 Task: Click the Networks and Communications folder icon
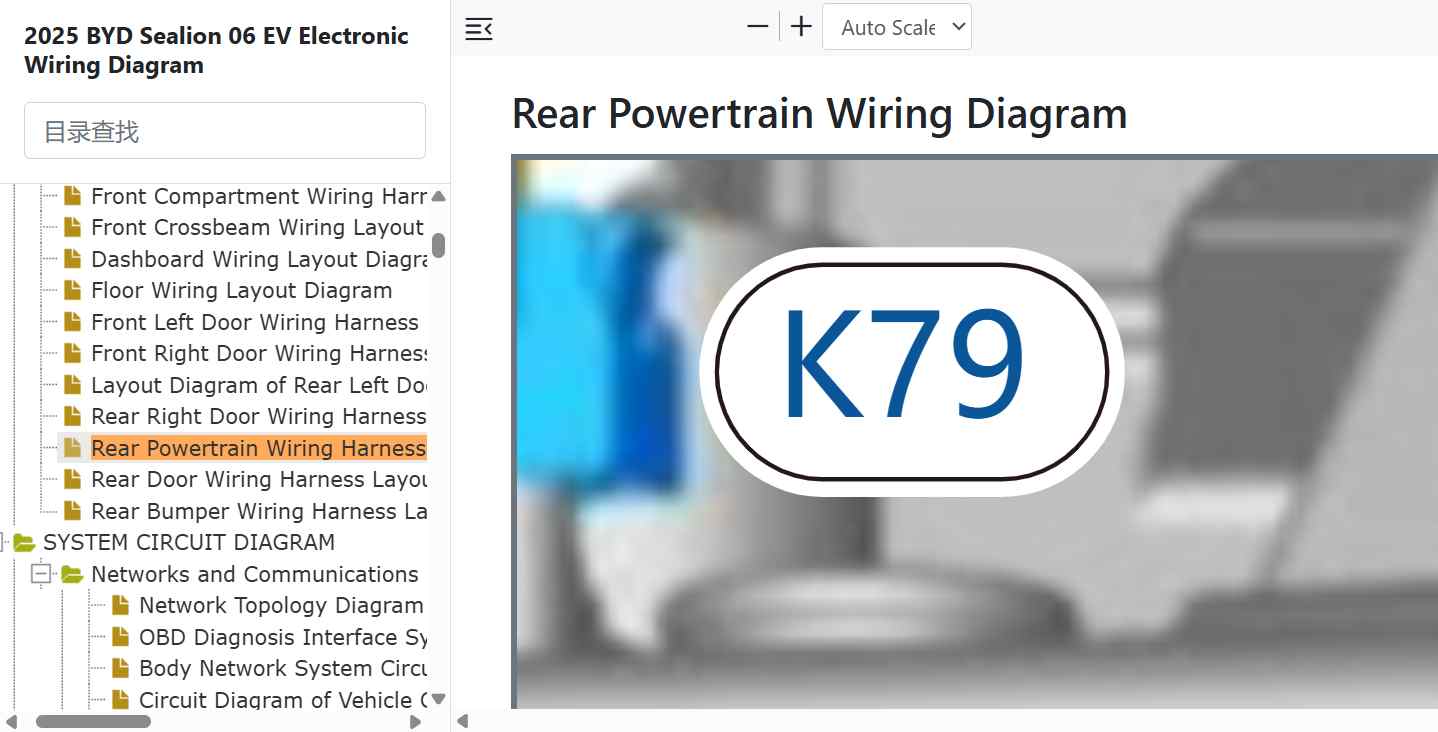[x=72, y=574]
